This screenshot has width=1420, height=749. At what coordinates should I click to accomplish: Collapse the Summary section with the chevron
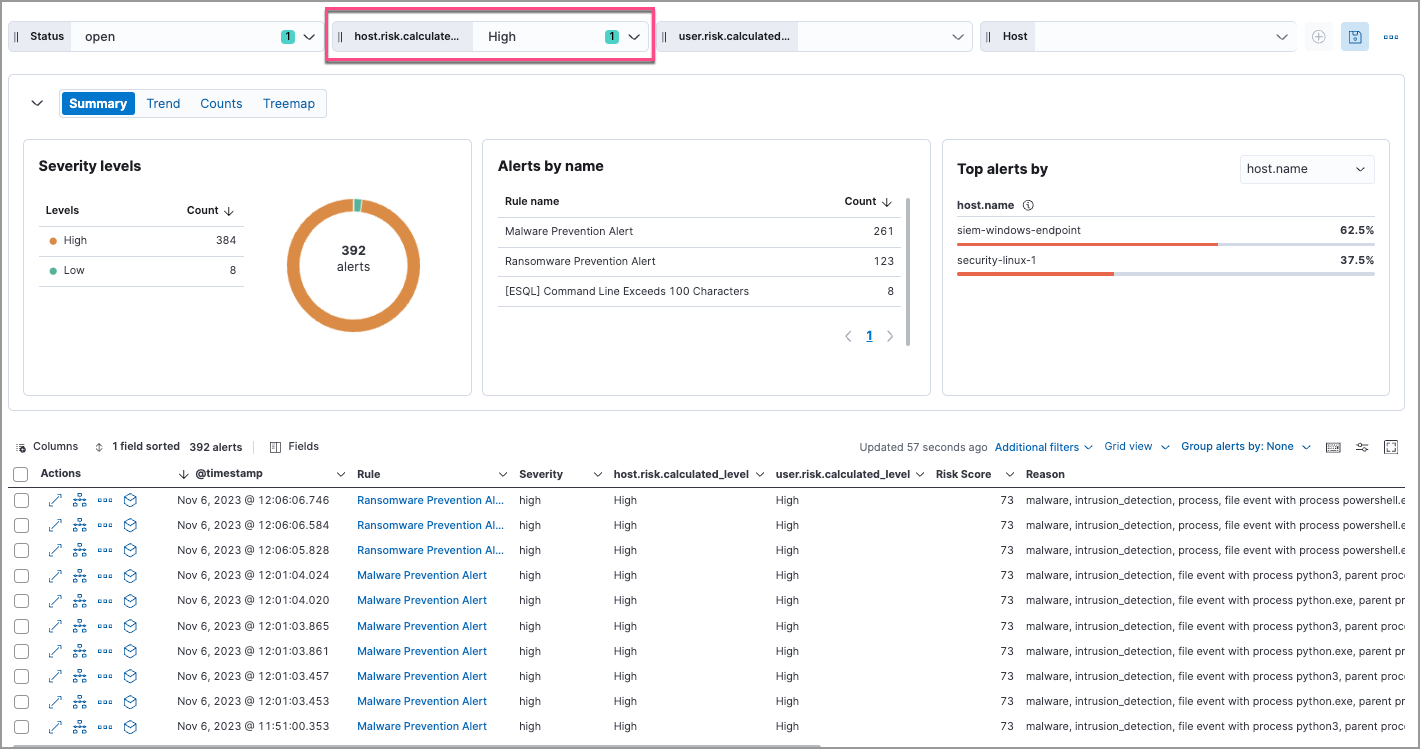37,102
